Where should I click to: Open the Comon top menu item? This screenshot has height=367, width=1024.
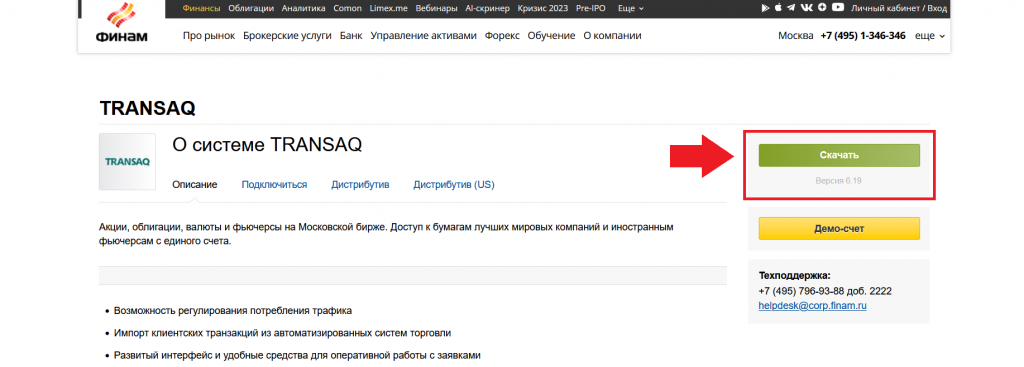point(347,8)
